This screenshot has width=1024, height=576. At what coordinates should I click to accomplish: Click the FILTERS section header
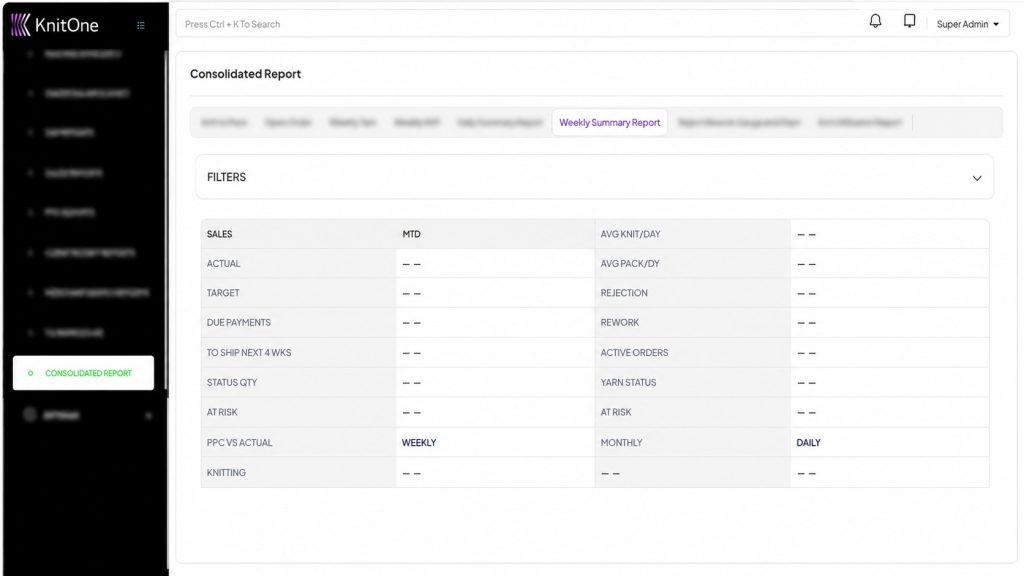click(594, 177)
